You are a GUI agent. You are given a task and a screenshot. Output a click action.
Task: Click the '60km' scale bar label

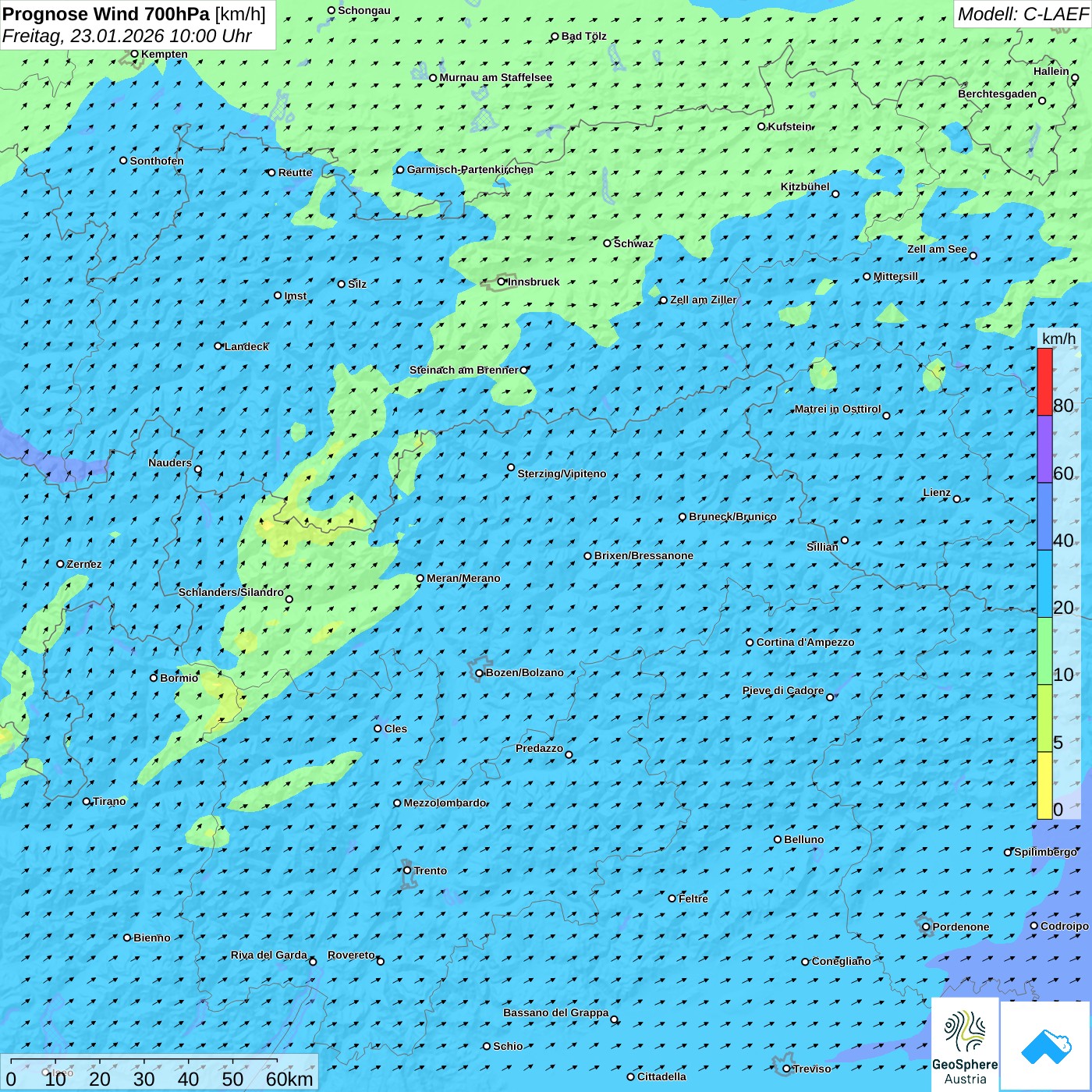289,1079
